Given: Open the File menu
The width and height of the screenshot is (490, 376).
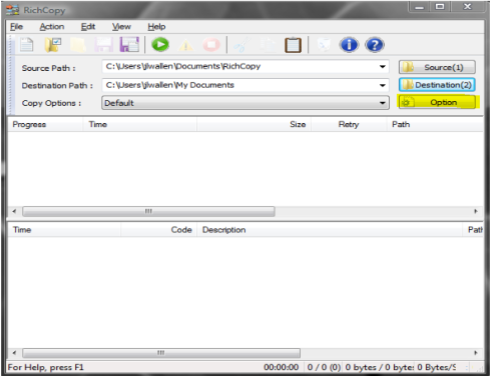Looking at the screenshot, I should tap(16, 27).
